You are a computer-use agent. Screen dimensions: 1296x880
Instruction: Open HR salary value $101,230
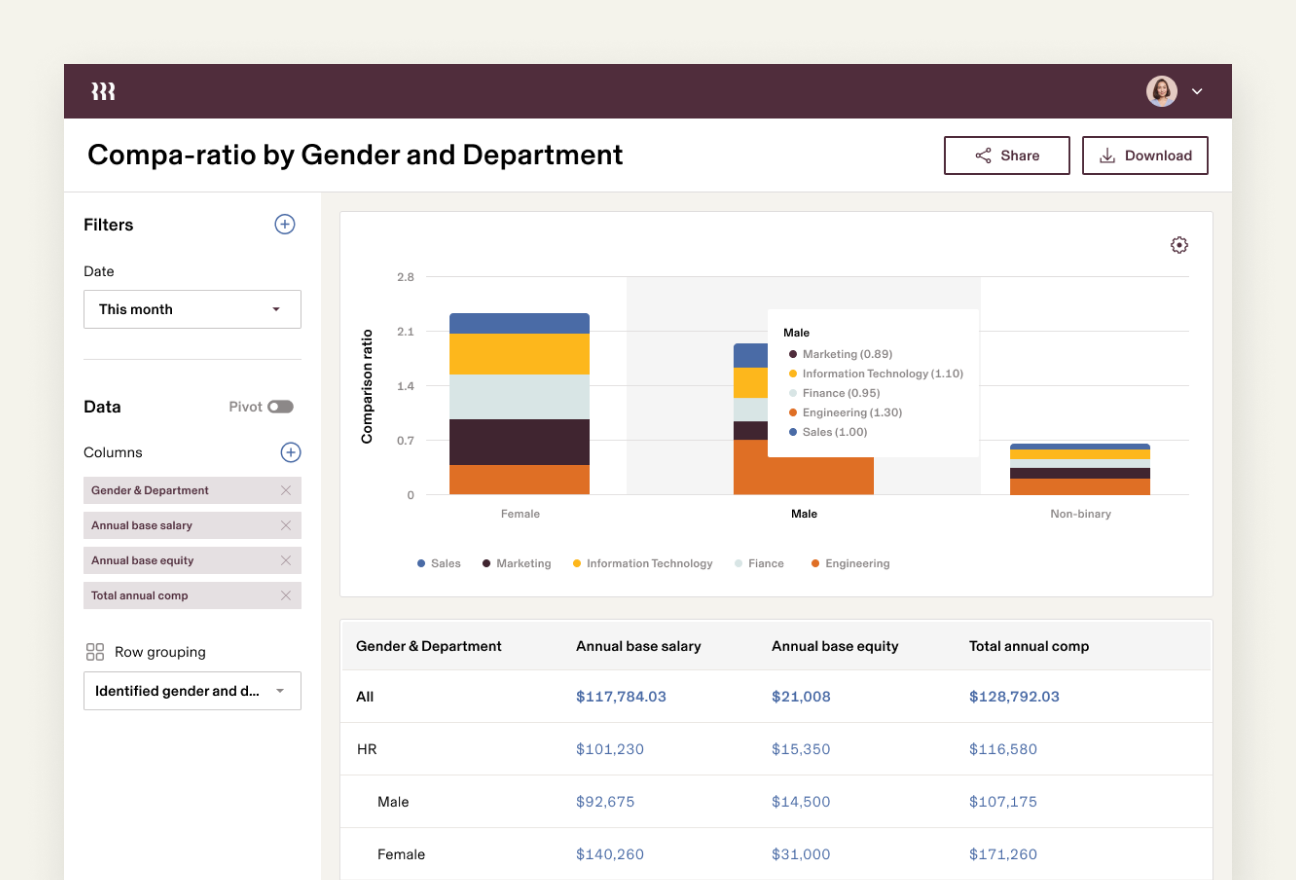tap(610, 749)
